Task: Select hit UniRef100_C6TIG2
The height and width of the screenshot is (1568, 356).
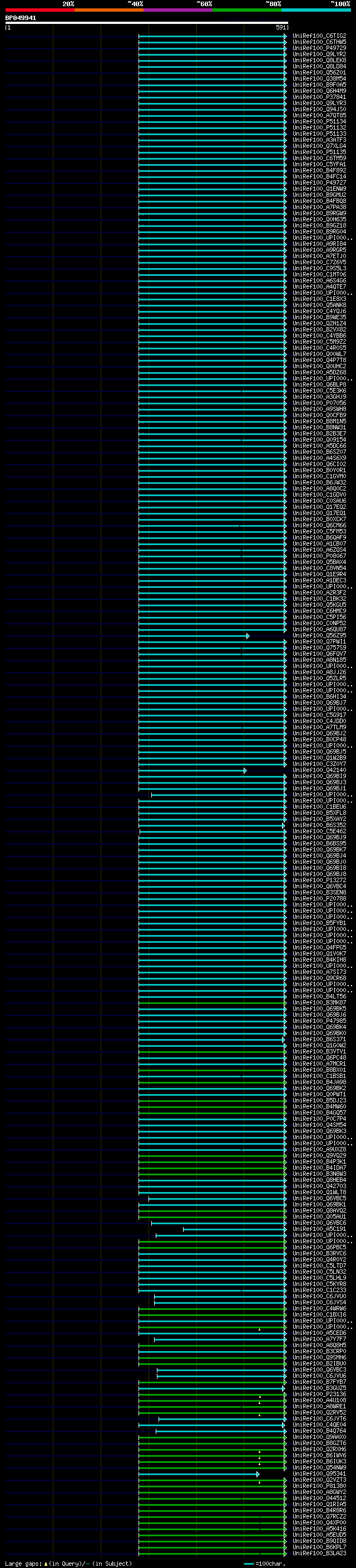Action: tap(319, 37)
